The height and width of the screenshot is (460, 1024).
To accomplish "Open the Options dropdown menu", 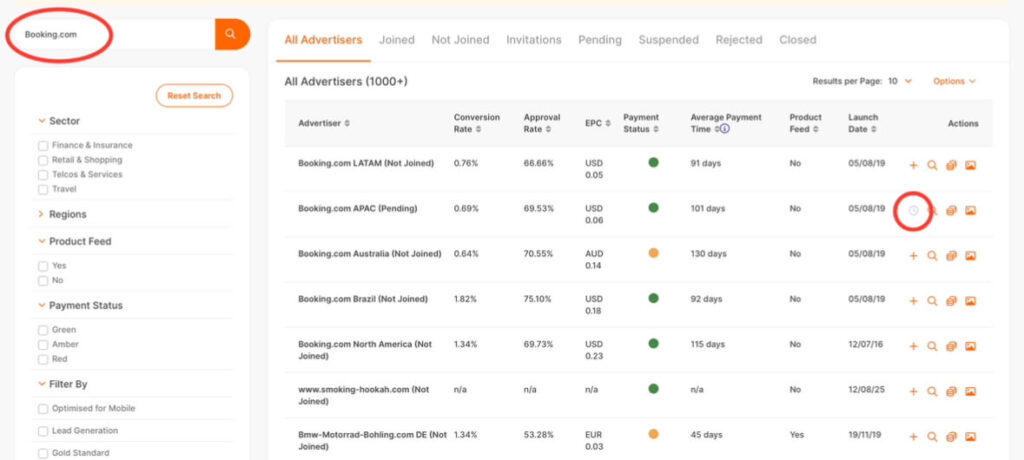I will tap(954, 81).
